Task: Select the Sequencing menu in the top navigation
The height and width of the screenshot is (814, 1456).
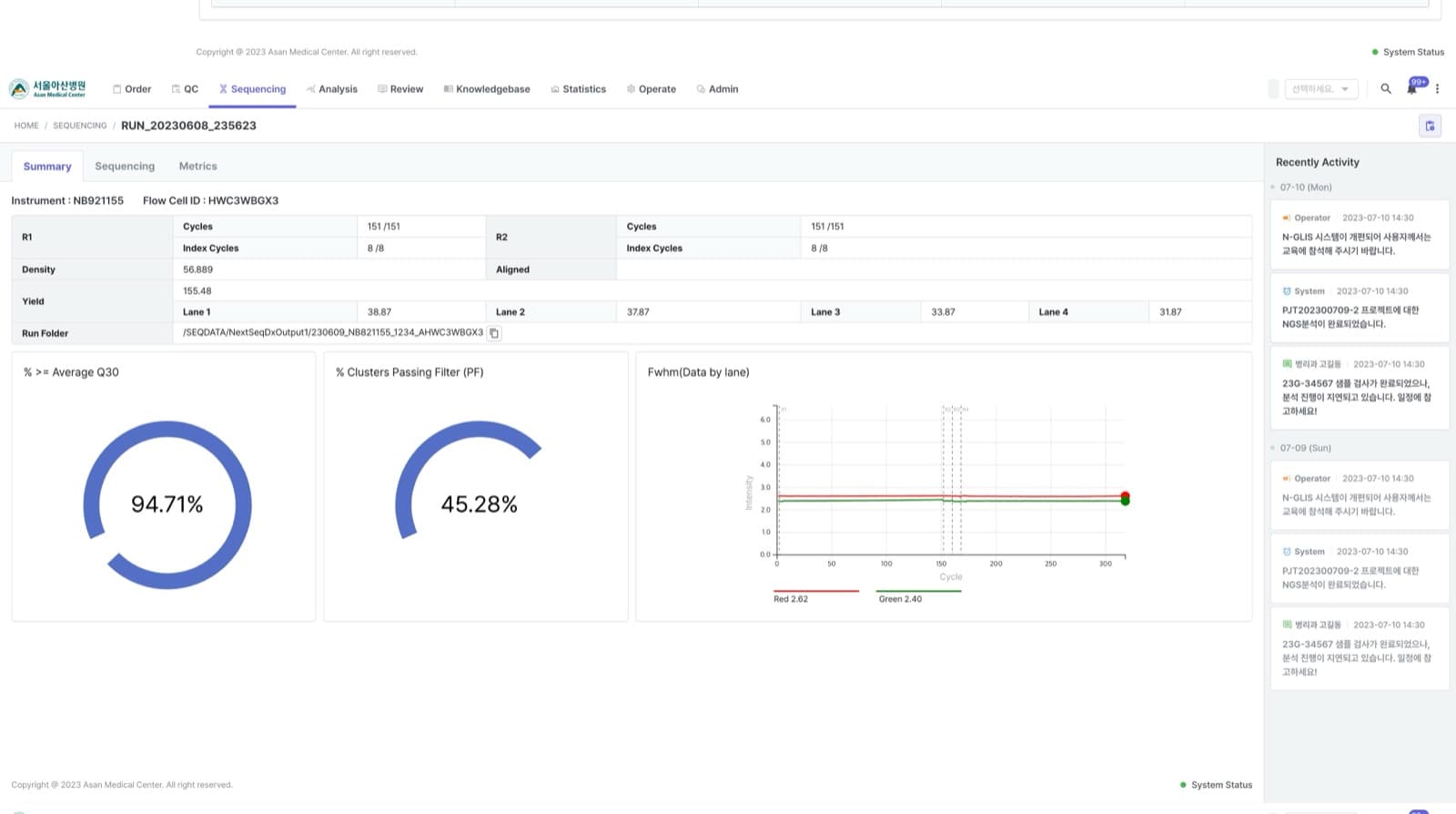Action: point(252,89)
